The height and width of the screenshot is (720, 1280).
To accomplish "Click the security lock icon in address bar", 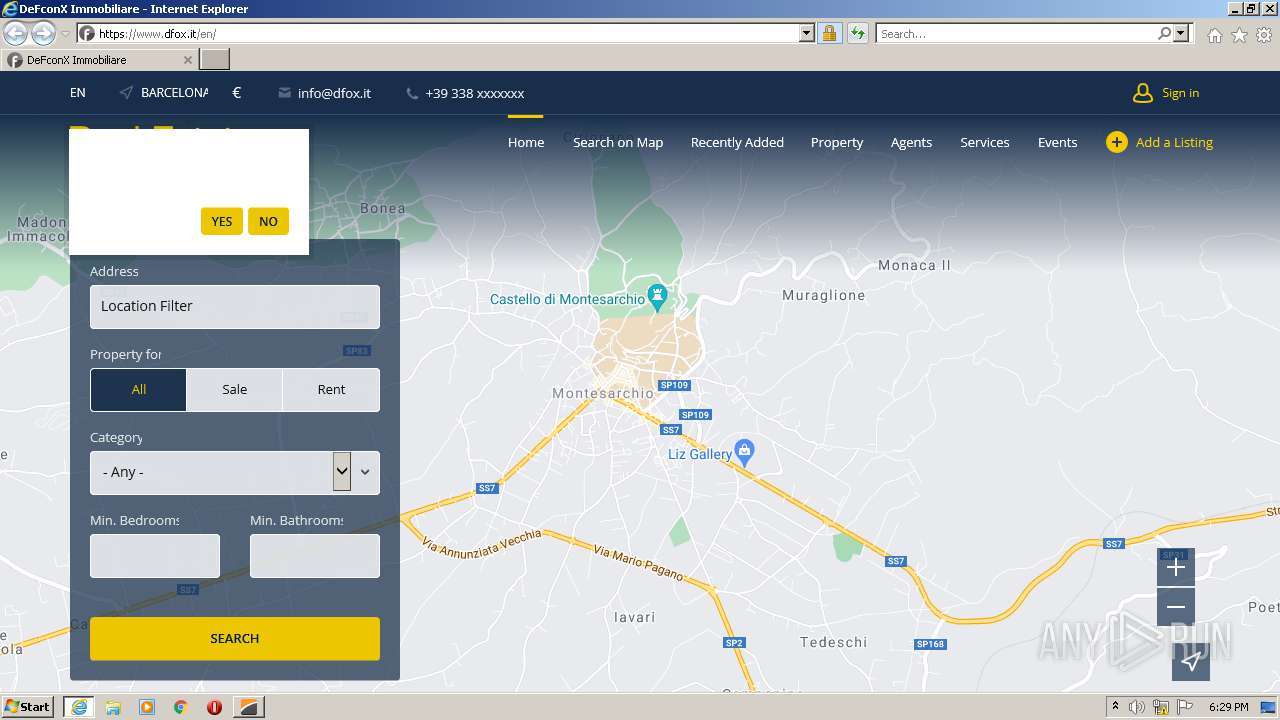I will (x=829, y=33).
